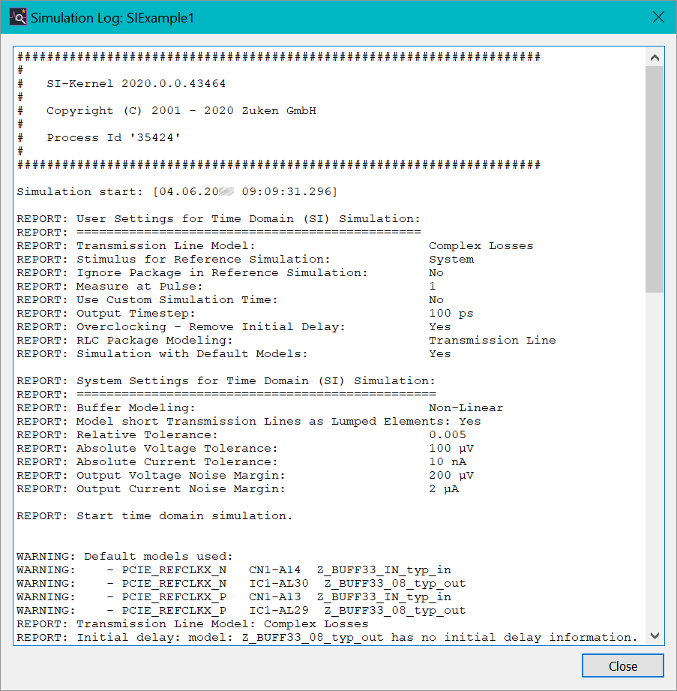The width and height of the screenshot is (677, 691).
Task: Click the Simulation Log window app icon
Action: tap(17, 18)
